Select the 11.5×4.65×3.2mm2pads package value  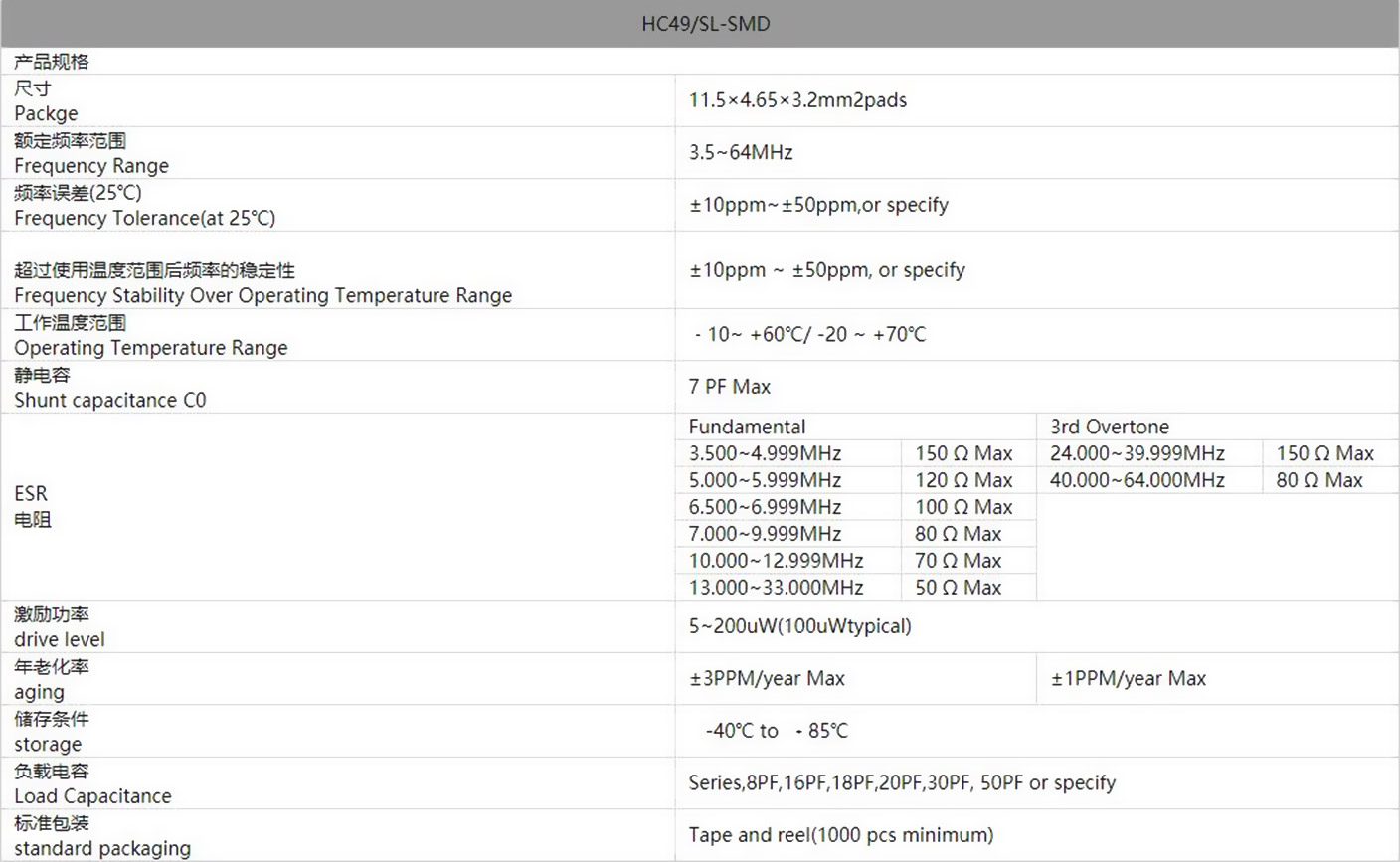pyautogui.click(x=797, y=100)
